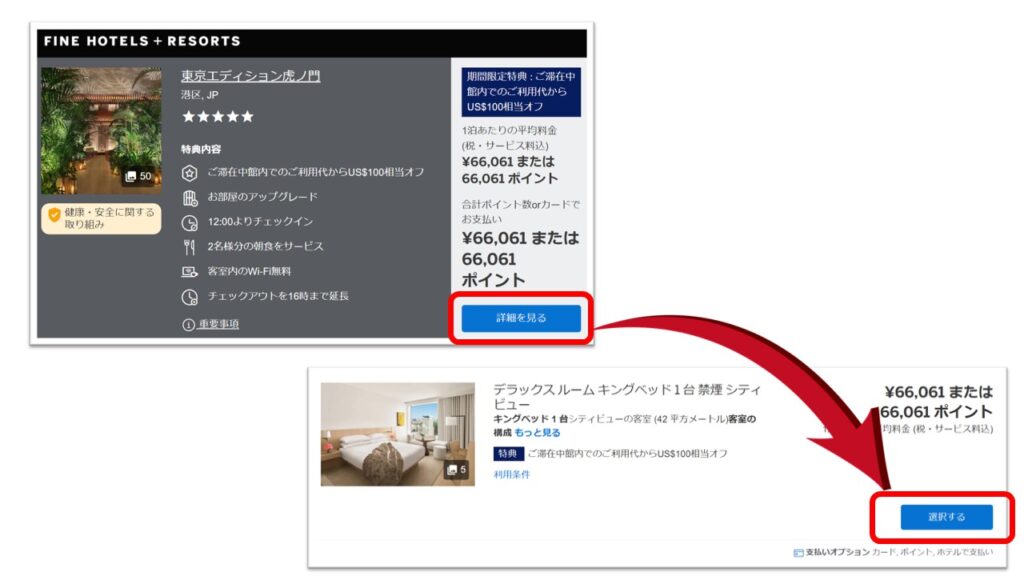Open the 重要事項 link
This screenshot has width=1024, height=576.
tap(218, 324)
